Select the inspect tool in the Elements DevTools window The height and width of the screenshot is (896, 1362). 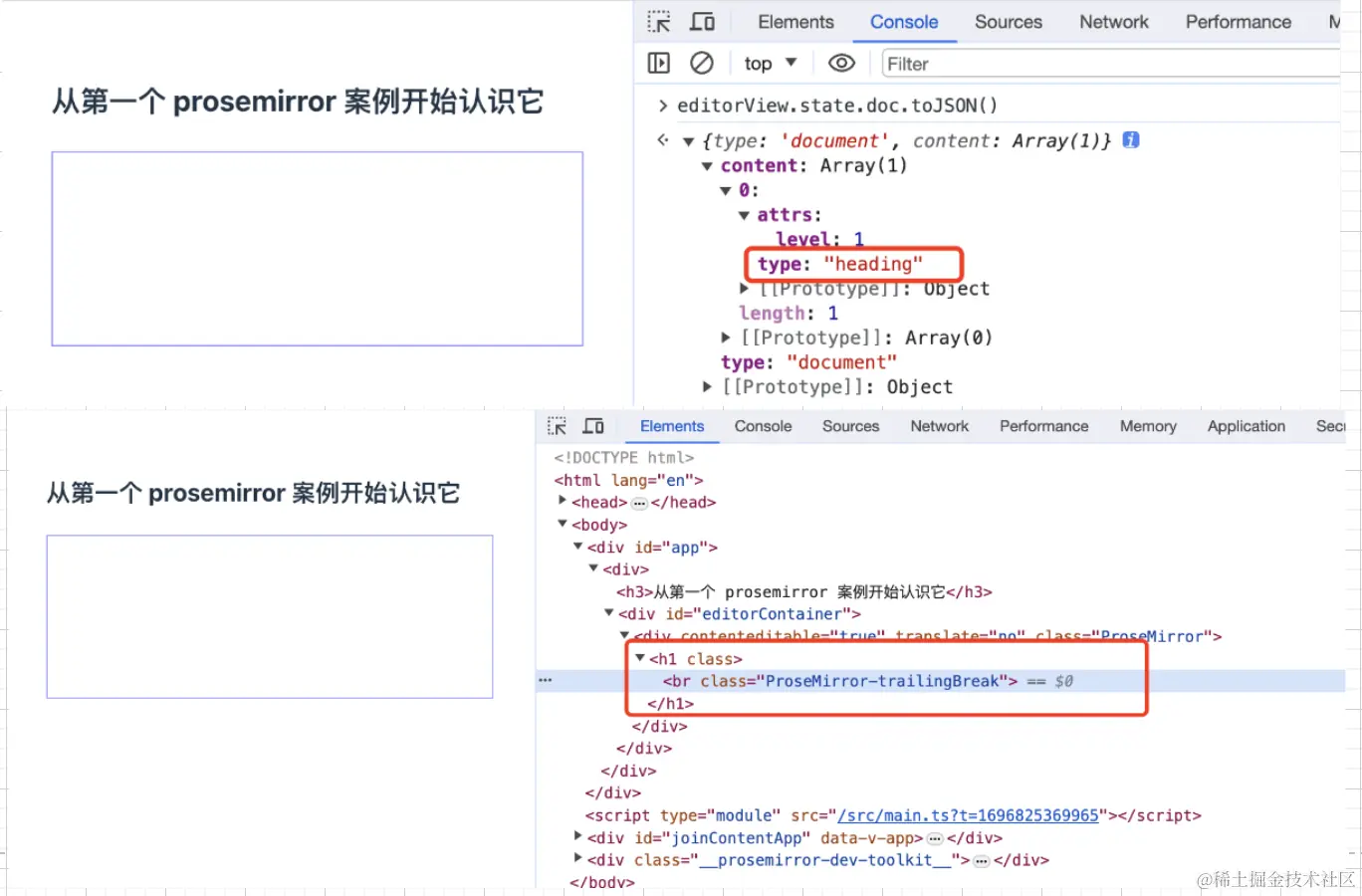pyautogui.click(x=557, y=425)
